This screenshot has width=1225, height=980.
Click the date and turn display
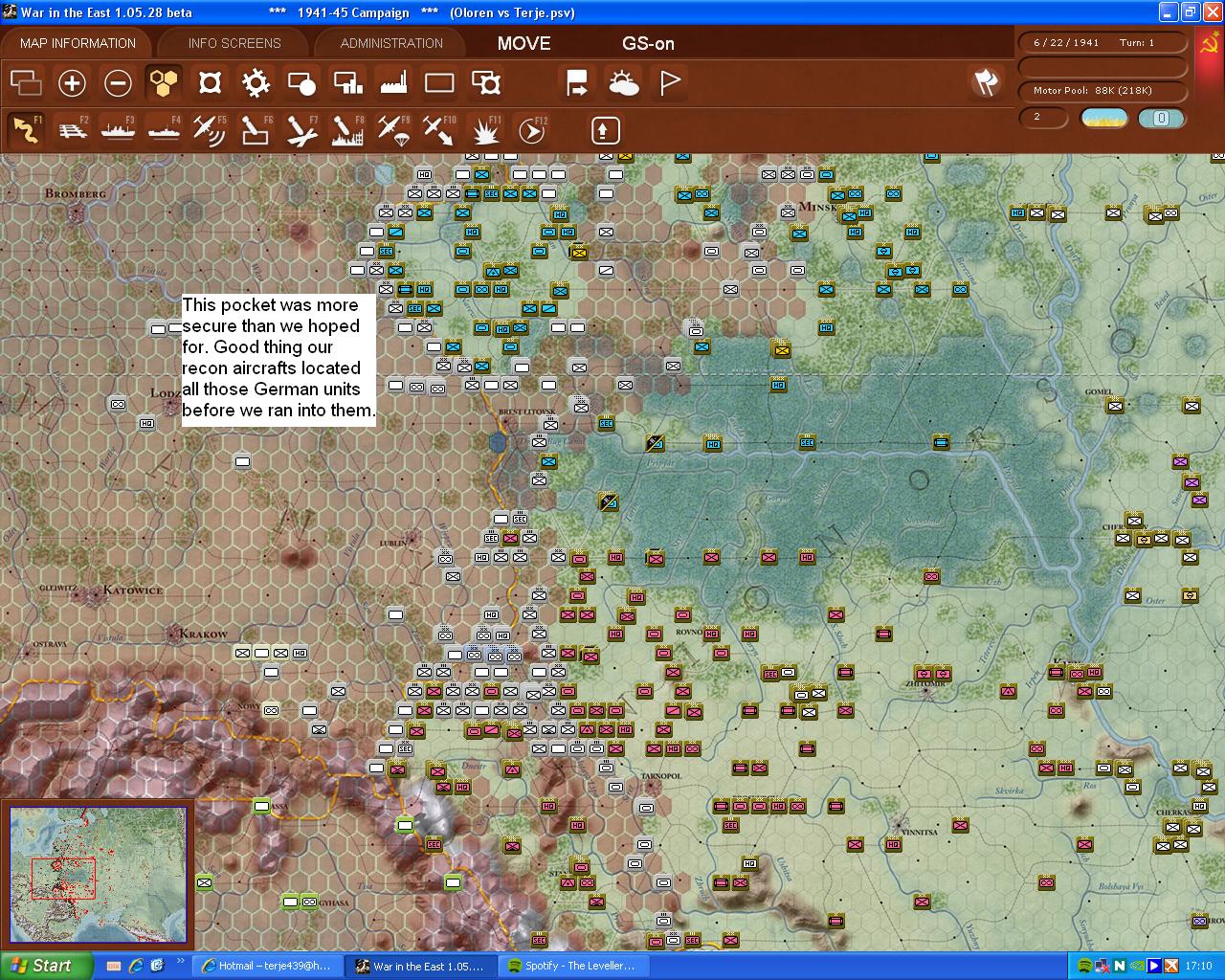tap(1102, 43)
